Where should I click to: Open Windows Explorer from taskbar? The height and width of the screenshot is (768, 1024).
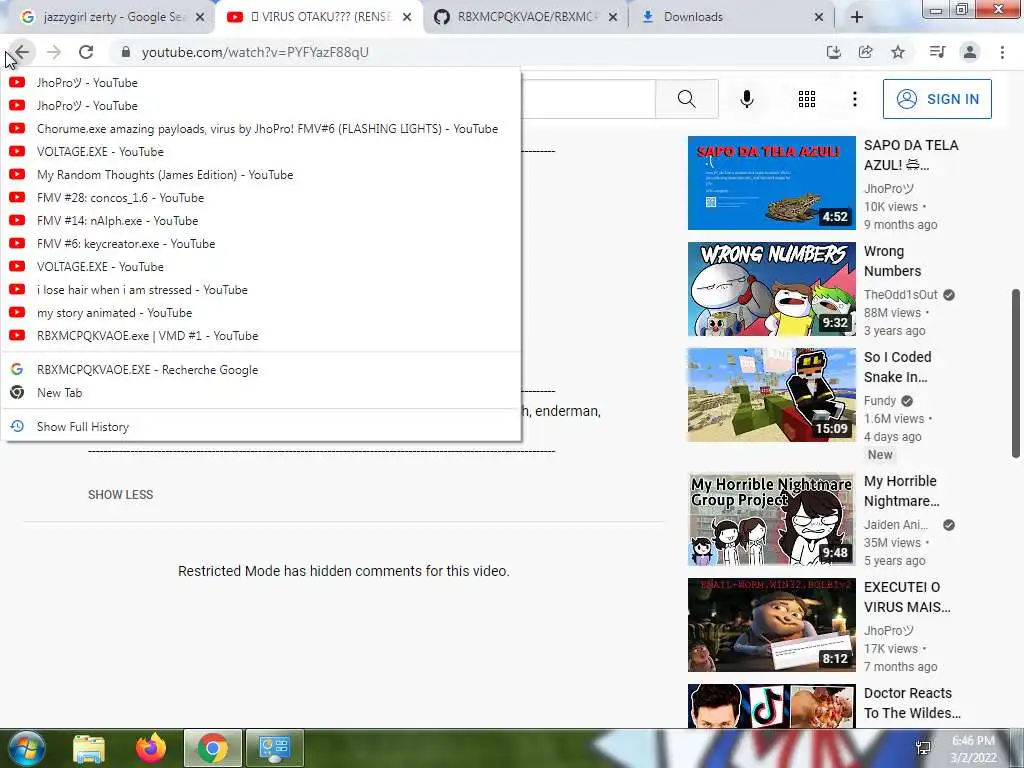tap(89, 748)
